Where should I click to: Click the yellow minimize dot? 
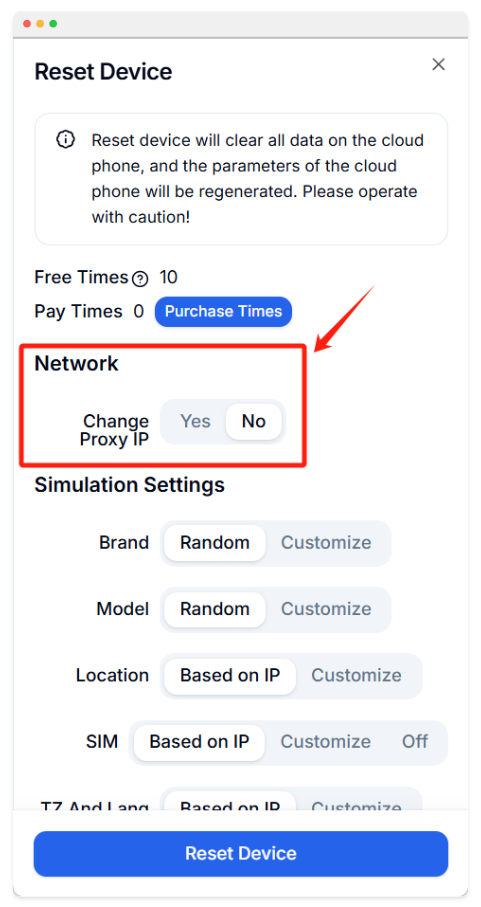click(40, 24)
